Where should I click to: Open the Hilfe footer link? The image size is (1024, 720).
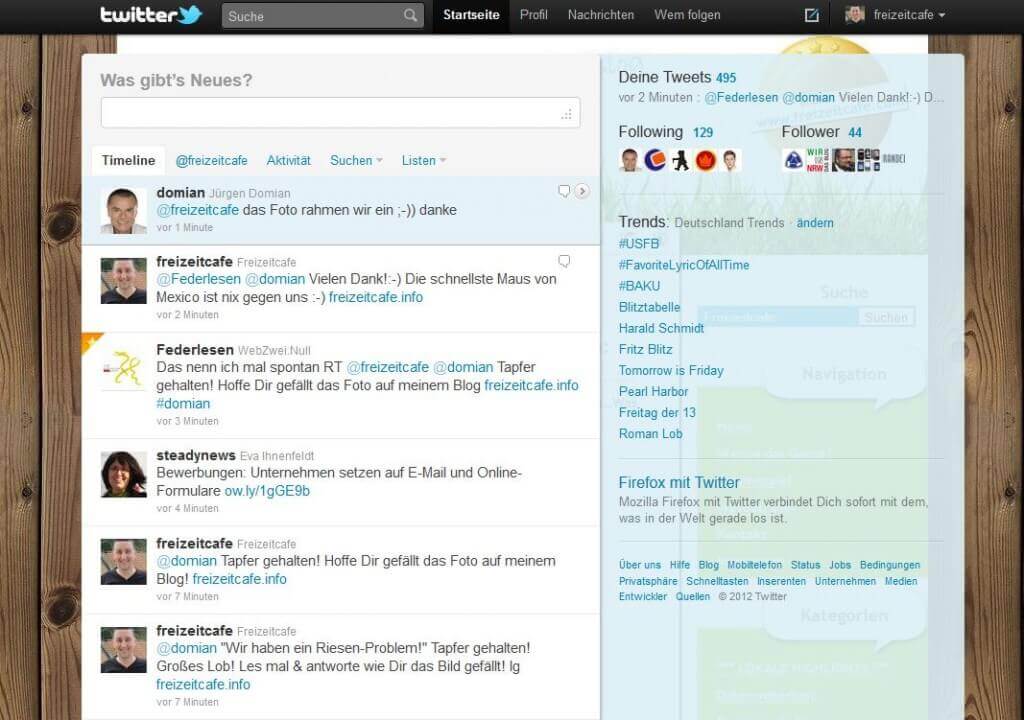(679, 565)
